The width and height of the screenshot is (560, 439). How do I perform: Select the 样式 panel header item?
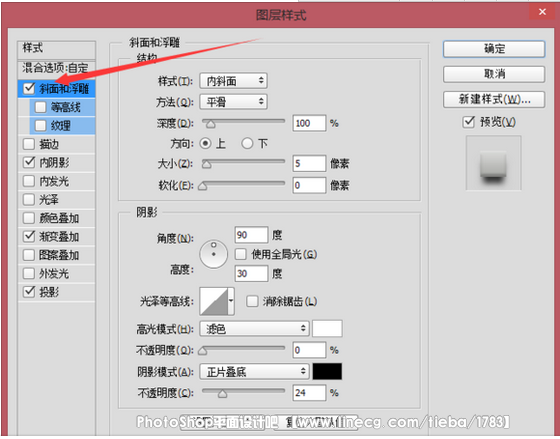click(57, 50)
